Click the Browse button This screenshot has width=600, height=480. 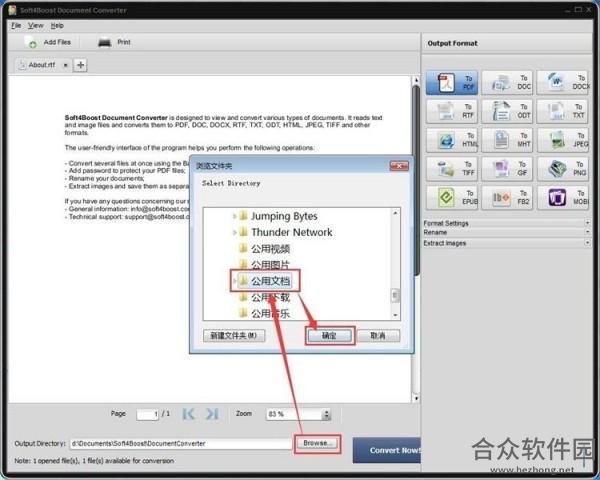pyautogui.click(x=317, y=443)
